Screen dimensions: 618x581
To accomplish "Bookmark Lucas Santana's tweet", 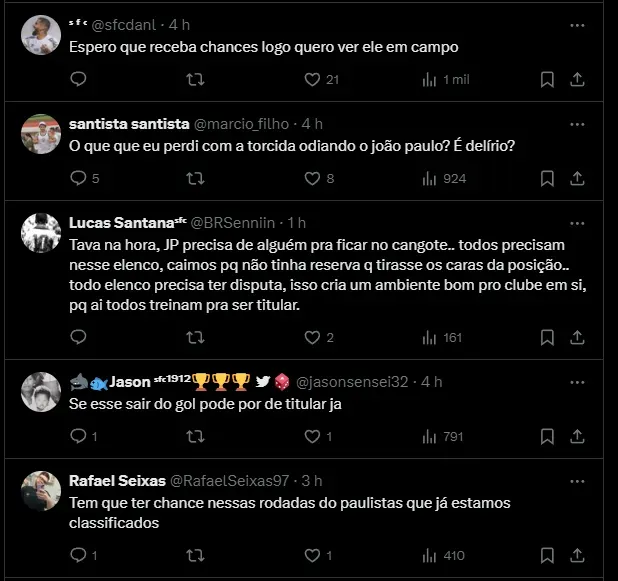I will [x=547, y=337].
